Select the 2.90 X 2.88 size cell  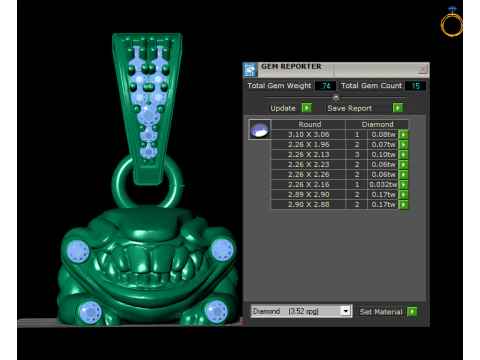point(308,204)
